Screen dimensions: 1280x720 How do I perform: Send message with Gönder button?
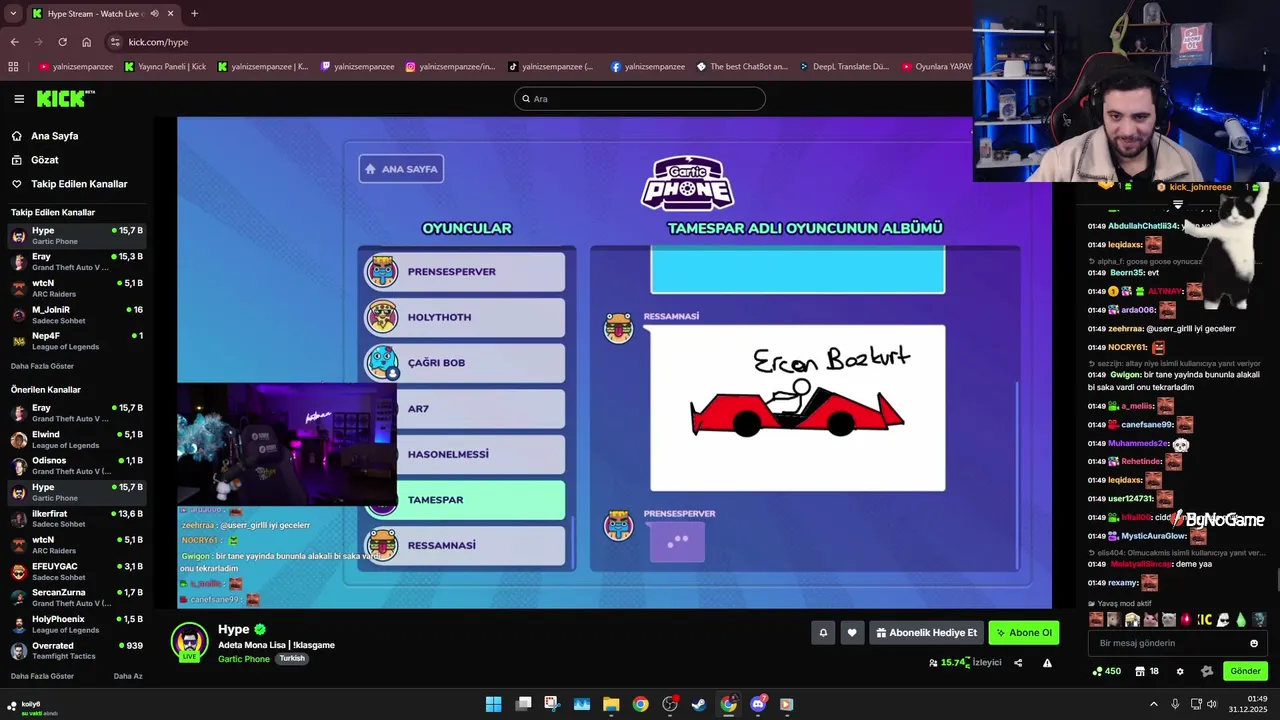[1245, 671]
